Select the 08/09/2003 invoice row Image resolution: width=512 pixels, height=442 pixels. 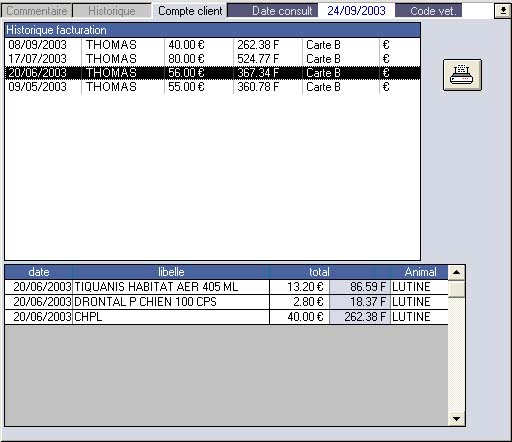pyautogui.click(x=212, y=45)
